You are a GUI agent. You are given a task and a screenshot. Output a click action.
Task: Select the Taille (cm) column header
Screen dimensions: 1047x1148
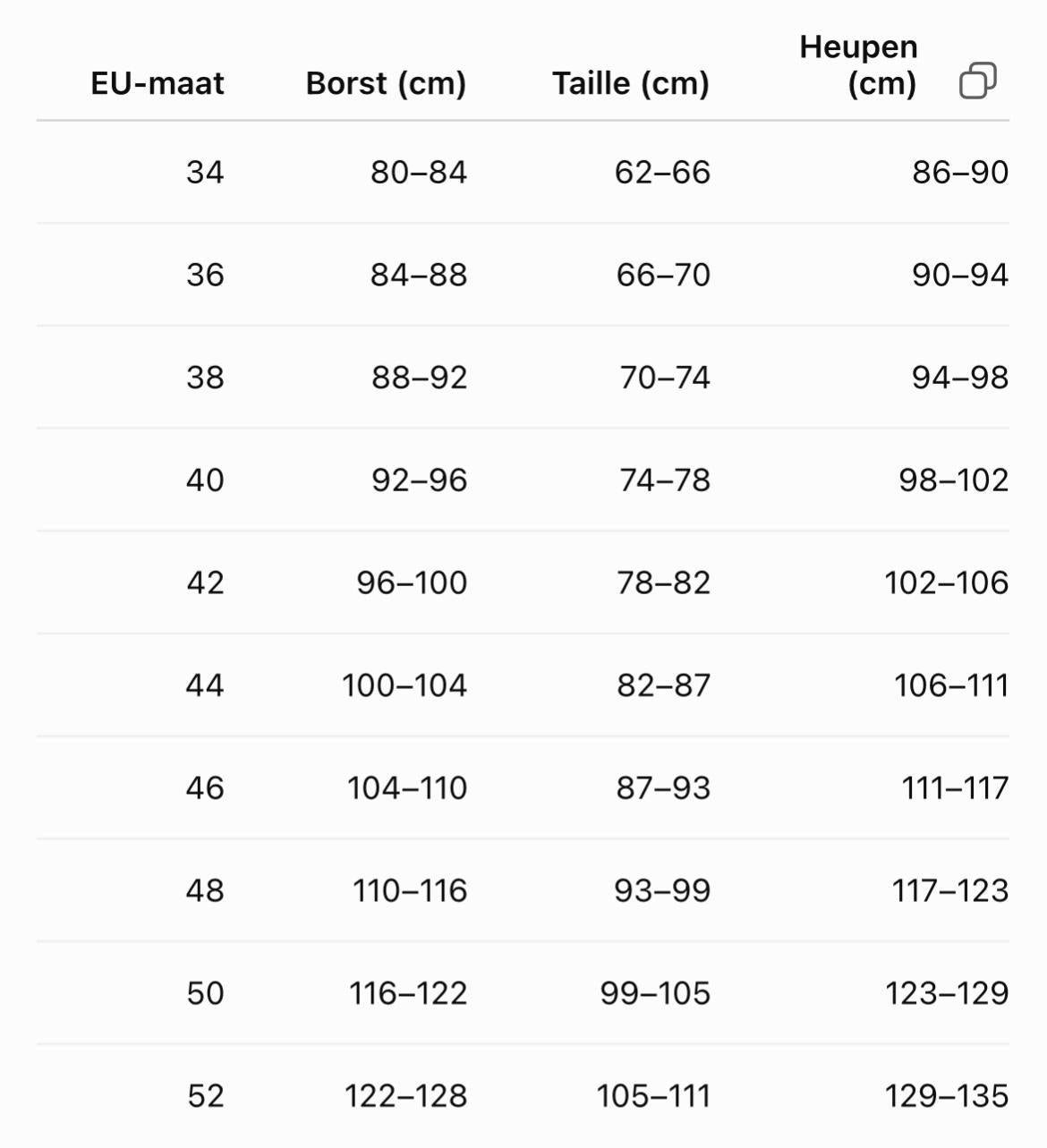click(x=631, y=83)
